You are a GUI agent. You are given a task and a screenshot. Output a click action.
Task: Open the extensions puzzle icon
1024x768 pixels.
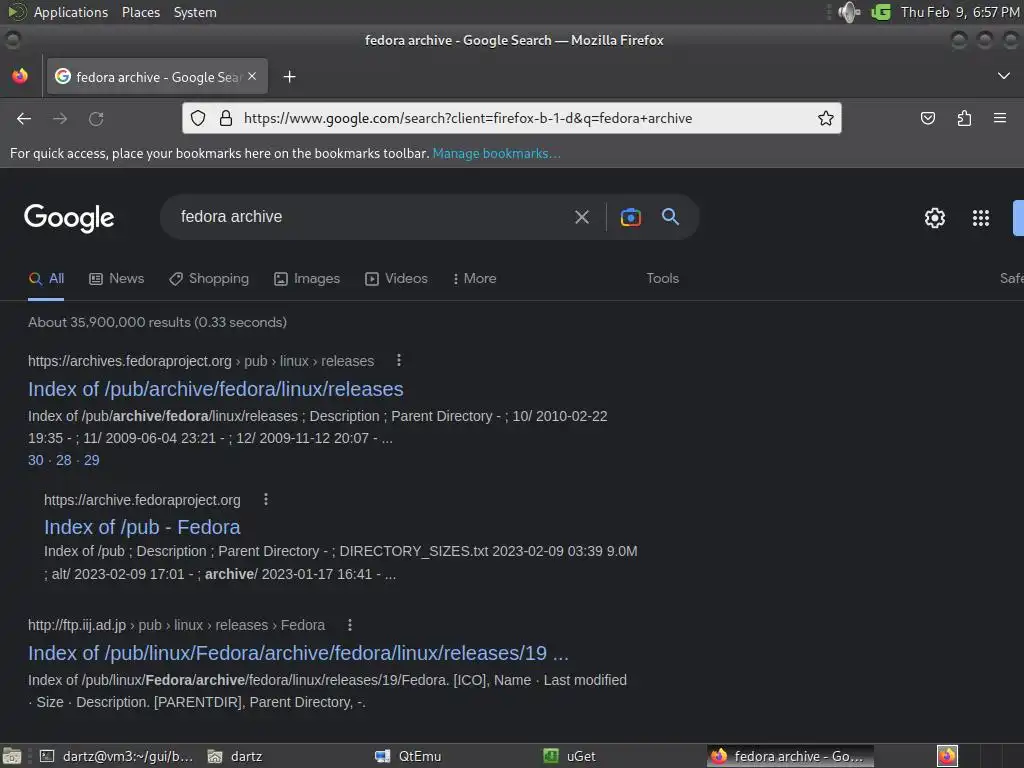pos(964,118)
